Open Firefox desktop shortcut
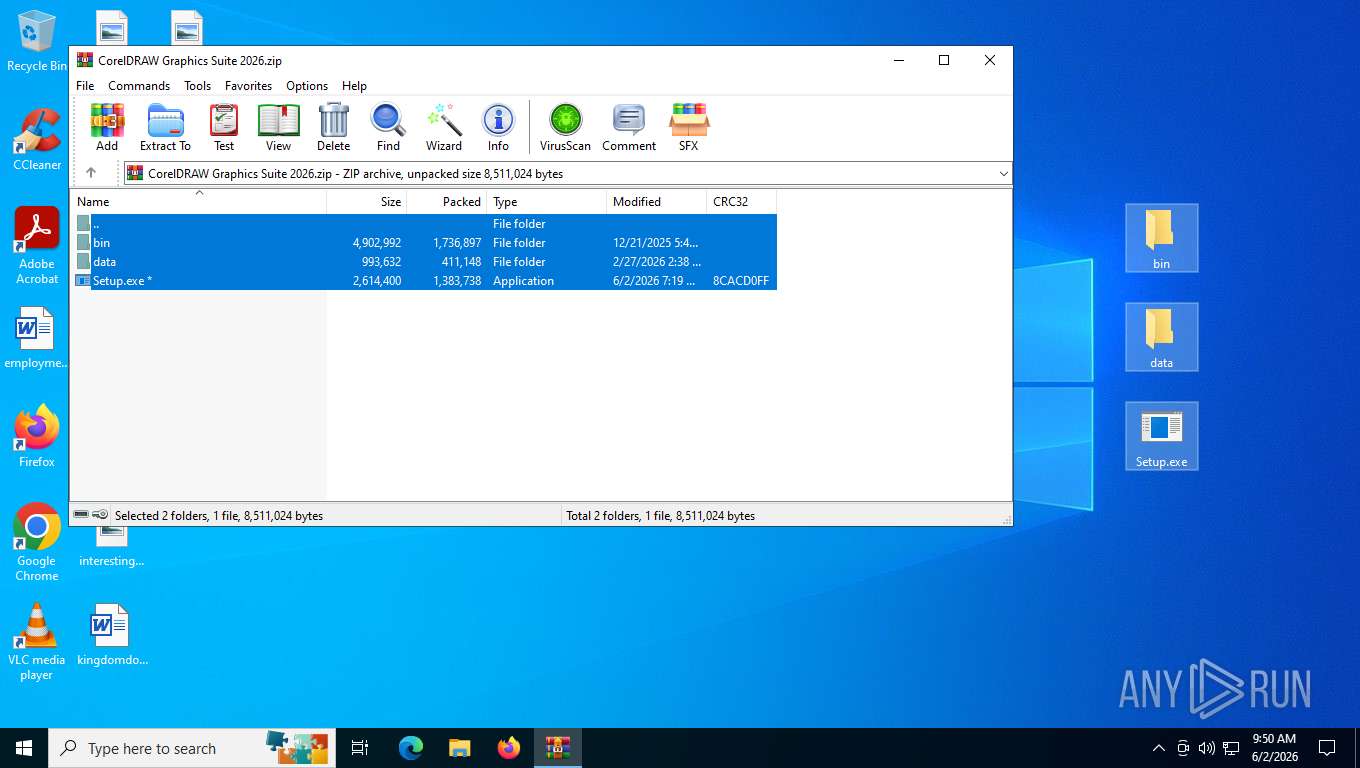1360x768 pixels. pyautogui.click(x=37, y=436)
